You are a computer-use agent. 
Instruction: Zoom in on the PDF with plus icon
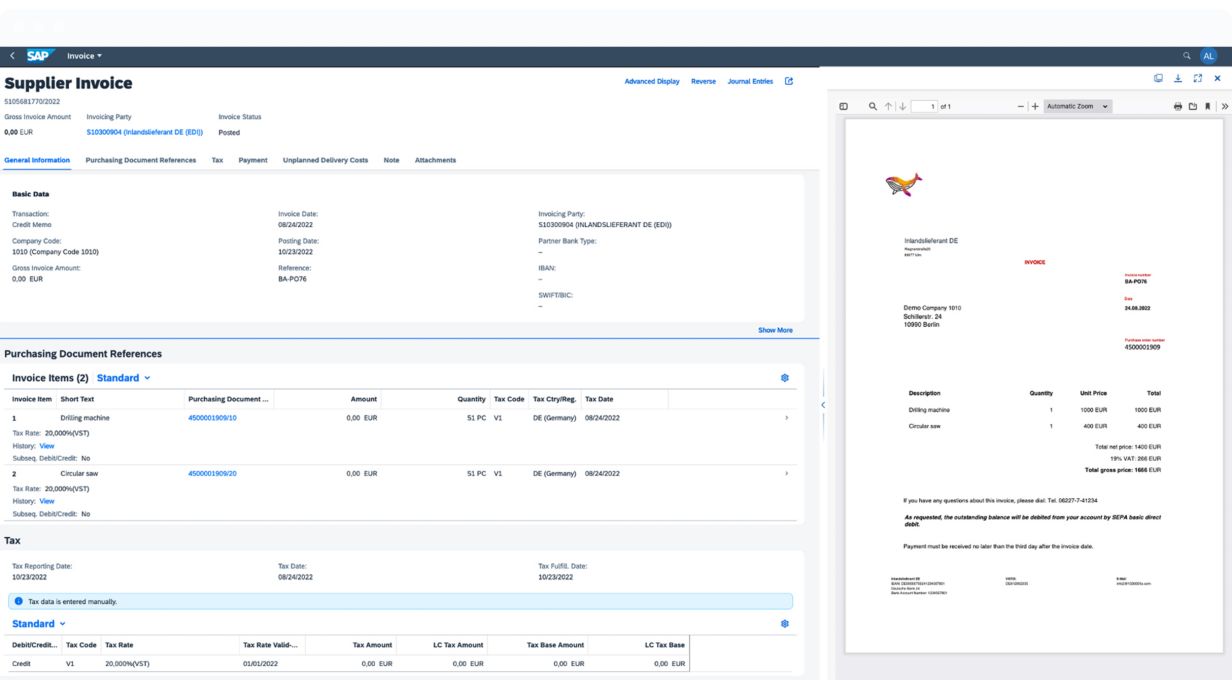click(x=1032, y=107)
